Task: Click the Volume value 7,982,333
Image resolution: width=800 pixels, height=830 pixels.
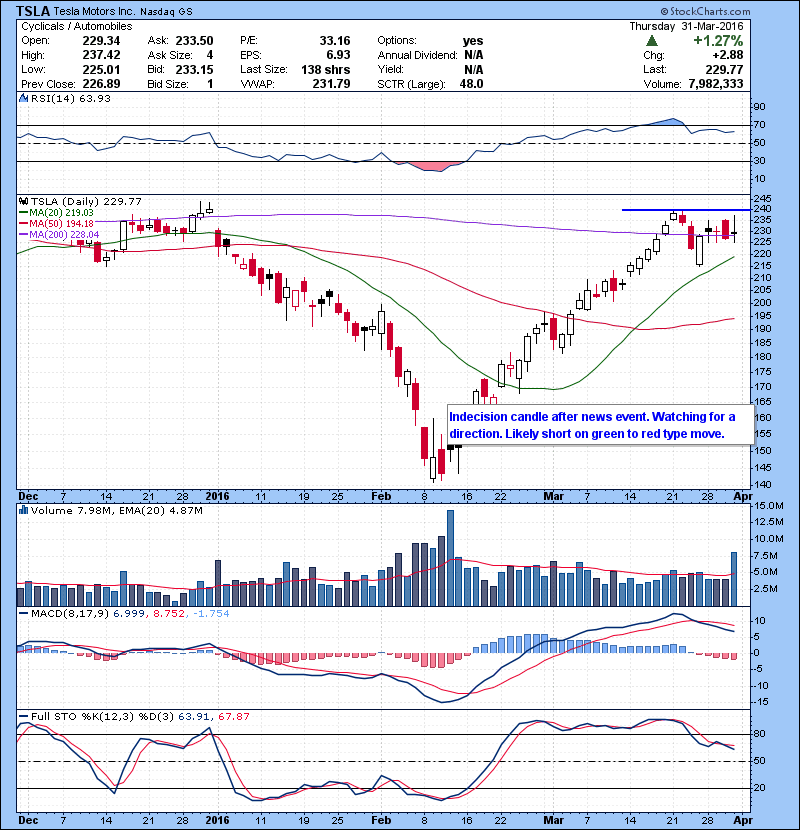Action: pyautogui.click(x=716, y=84)
